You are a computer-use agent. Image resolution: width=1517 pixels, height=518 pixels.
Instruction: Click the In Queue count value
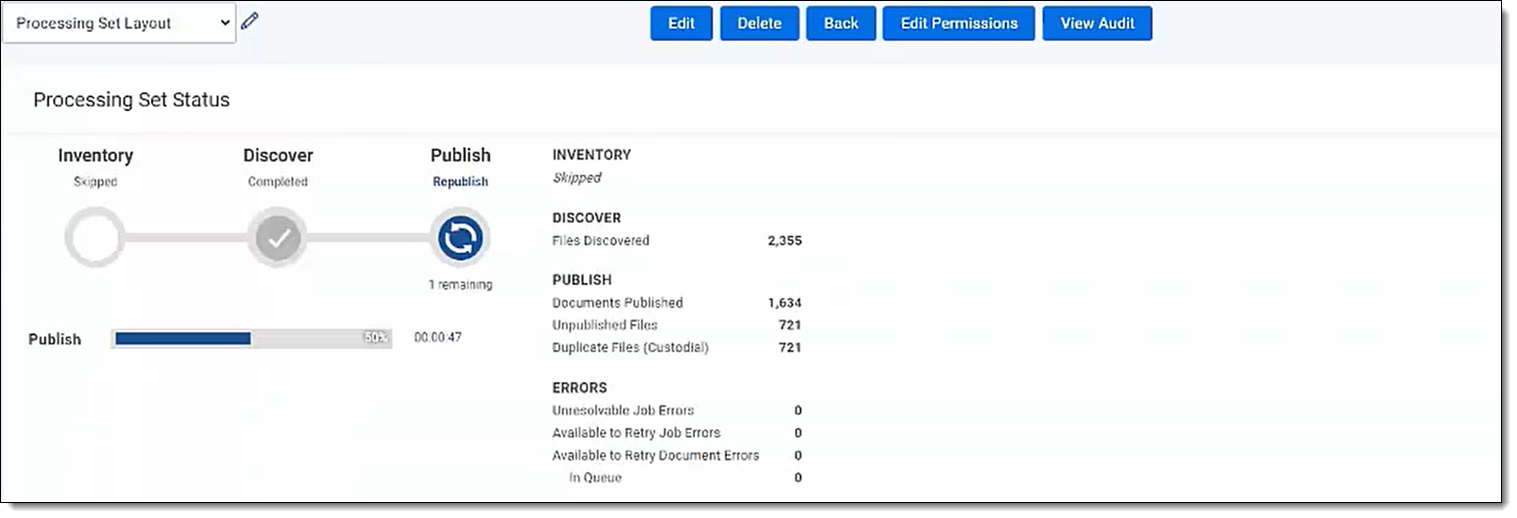coord(797,478)
